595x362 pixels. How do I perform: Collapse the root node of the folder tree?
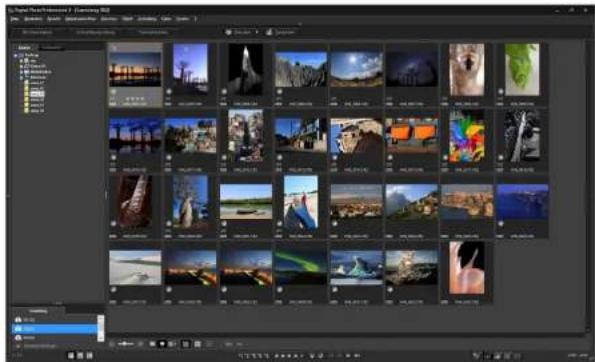click(x=16, y=55)
